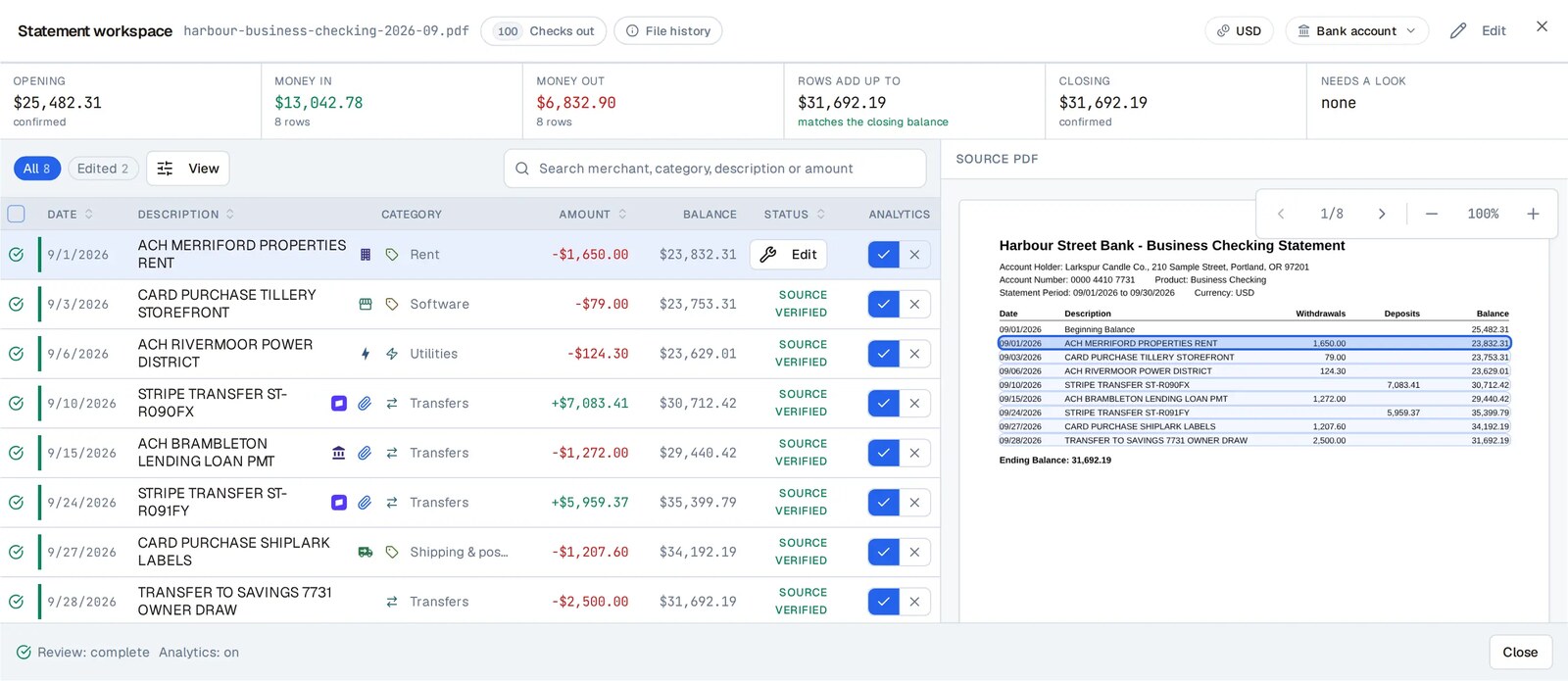The width and height of the screenshot is (1568, 681).
Task: Click the balance $31,692.19 on the 9/28/2026 row
Action: coord(698,602)
